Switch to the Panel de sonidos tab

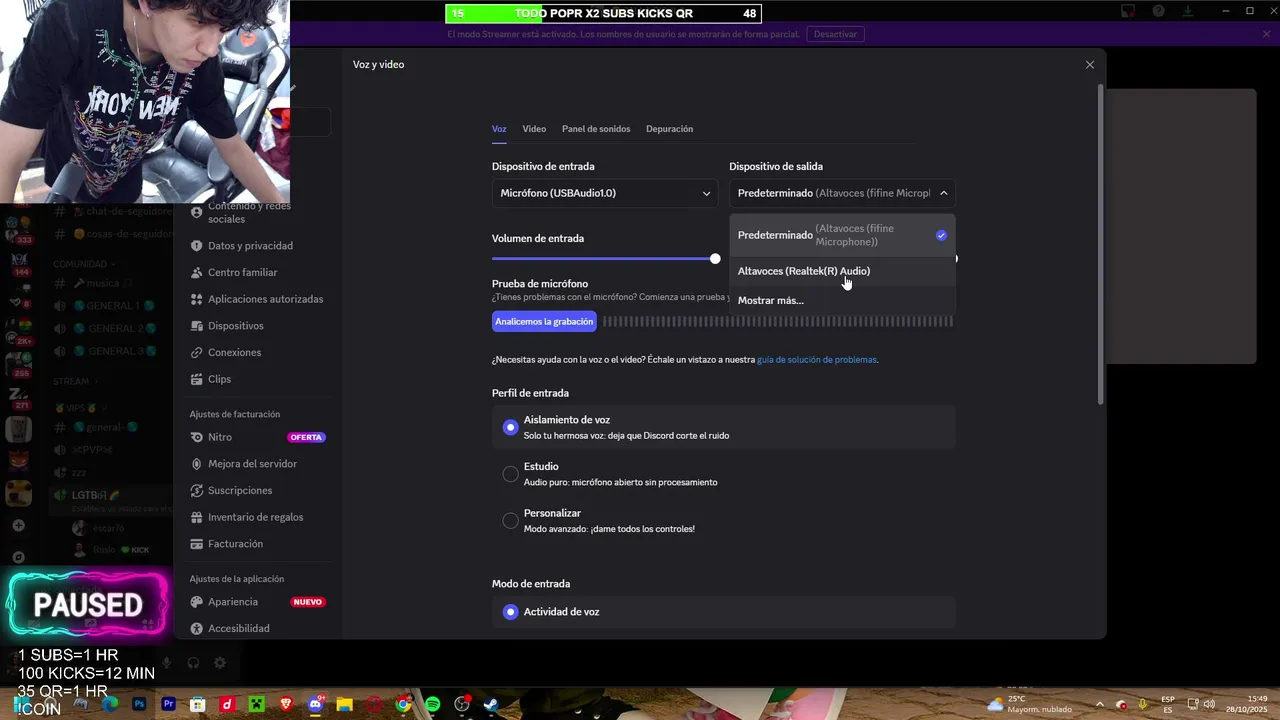tap(596, 129)
